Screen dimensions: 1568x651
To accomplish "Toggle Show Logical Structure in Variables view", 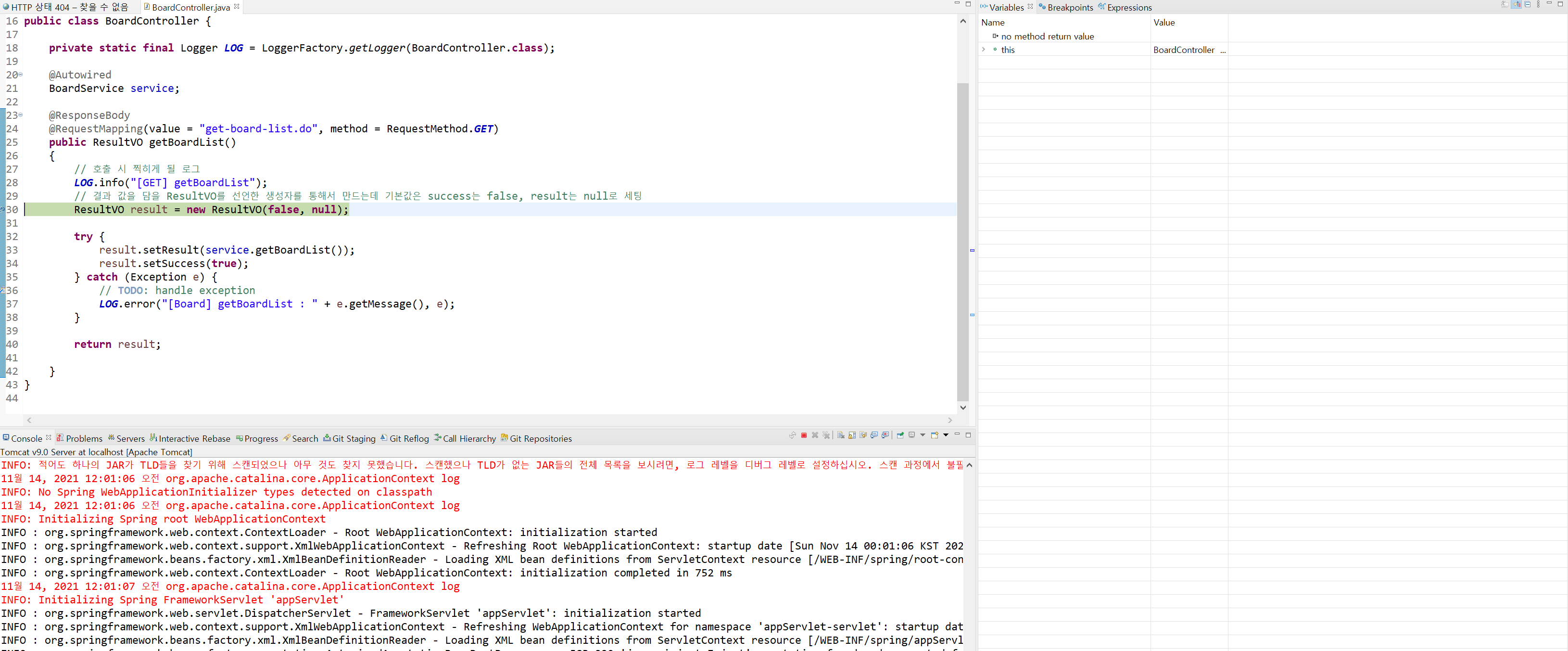I will click(1516, 4).
